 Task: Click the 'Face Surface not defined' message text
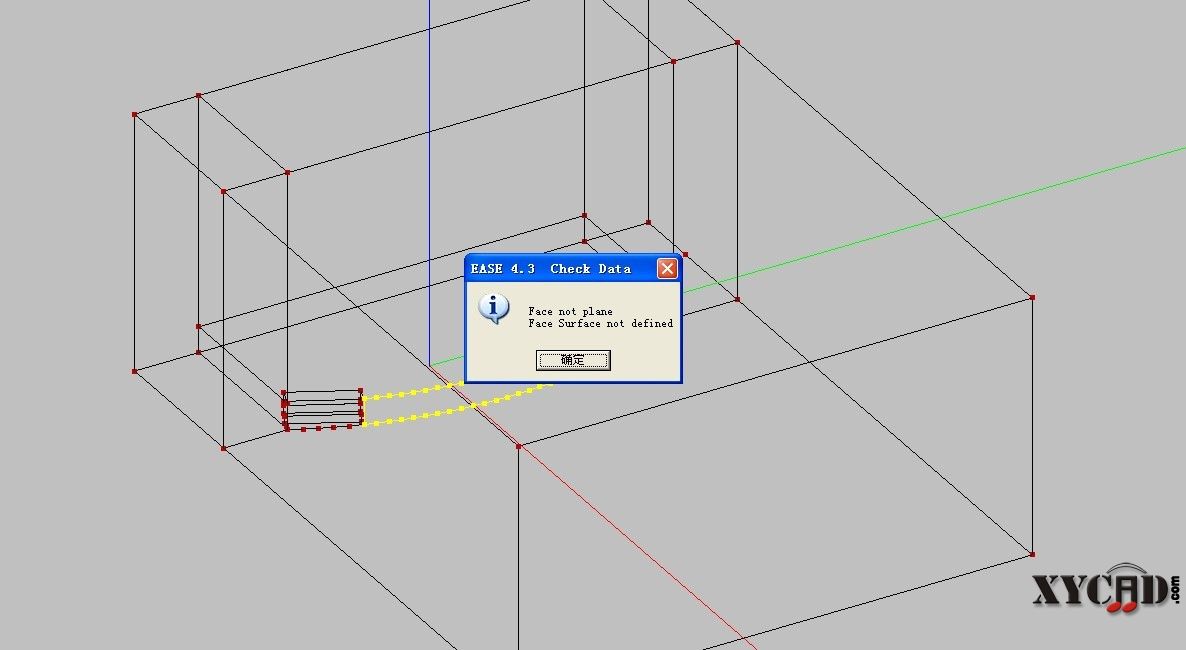601,323
